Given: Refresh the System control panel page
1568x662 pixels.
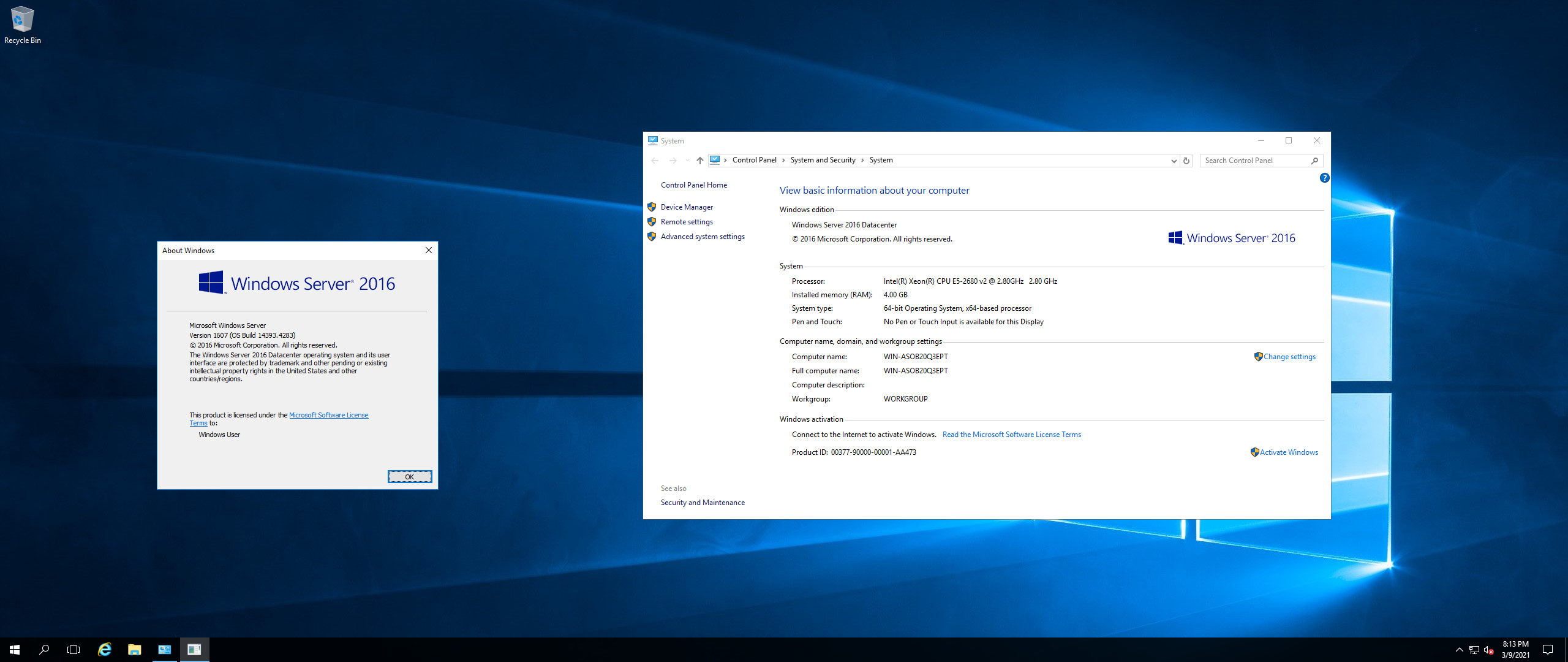Looking at the screenshot, I should click(x=1186, y=161).
